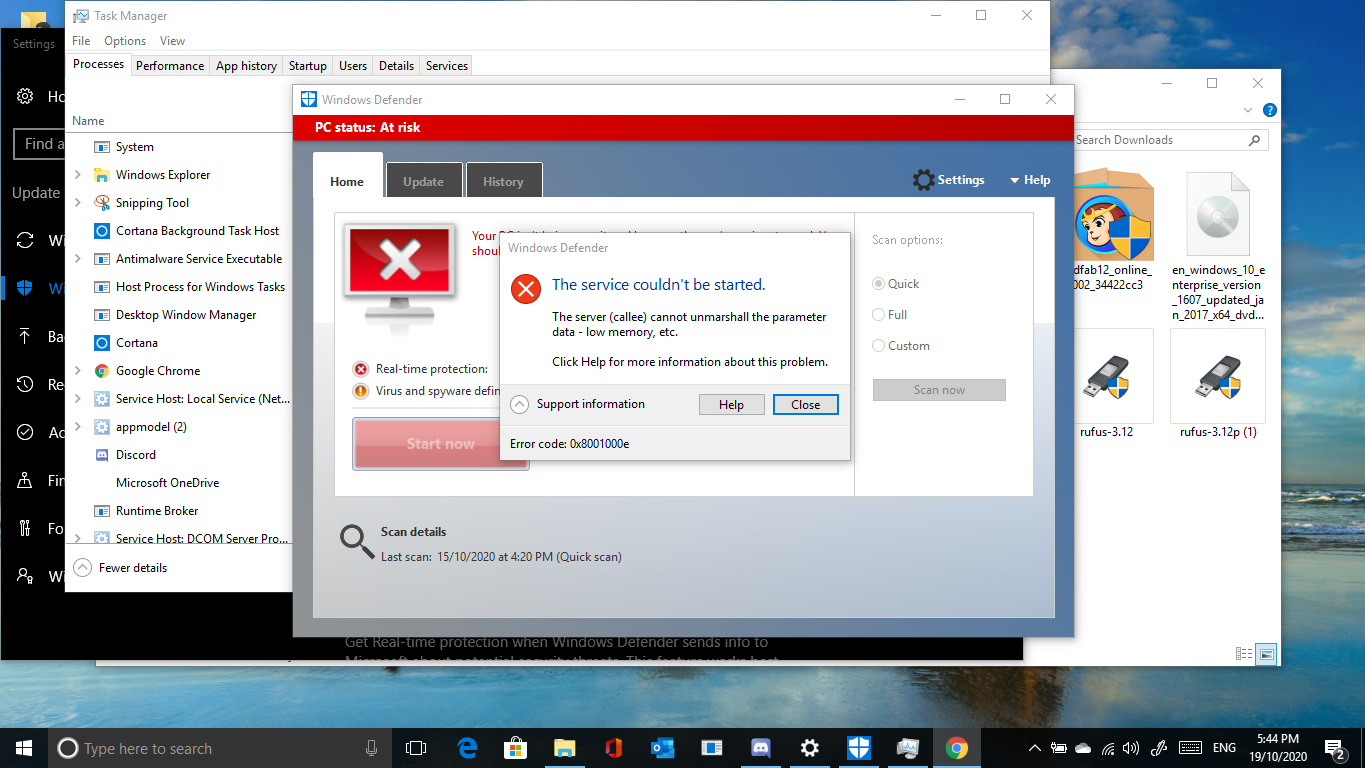Click the Search Downloads field
Viewport: 1365px width, 768px height.
[x=1170, y=140]
